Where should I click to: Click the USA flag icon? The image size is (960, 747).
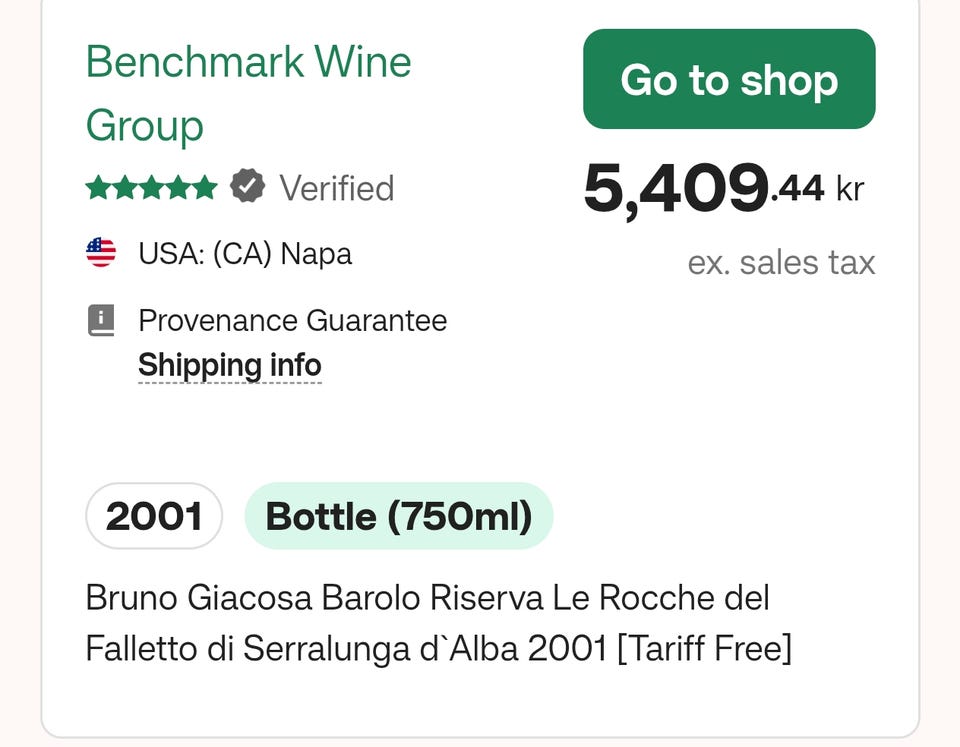(101, 253)
